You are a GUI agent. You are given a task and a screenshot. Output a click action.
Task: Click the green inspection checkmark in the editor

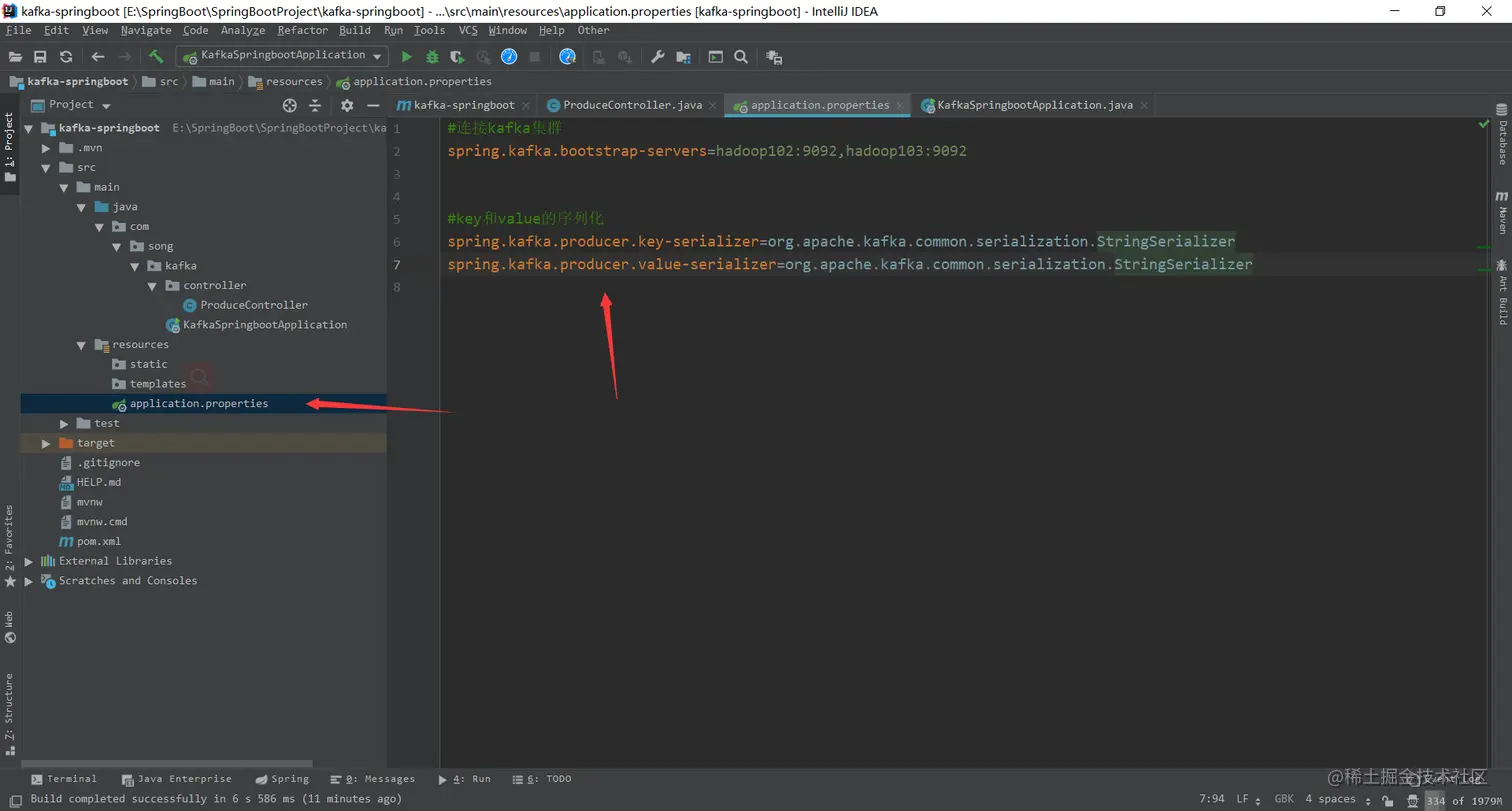(x=1484, y=125)
